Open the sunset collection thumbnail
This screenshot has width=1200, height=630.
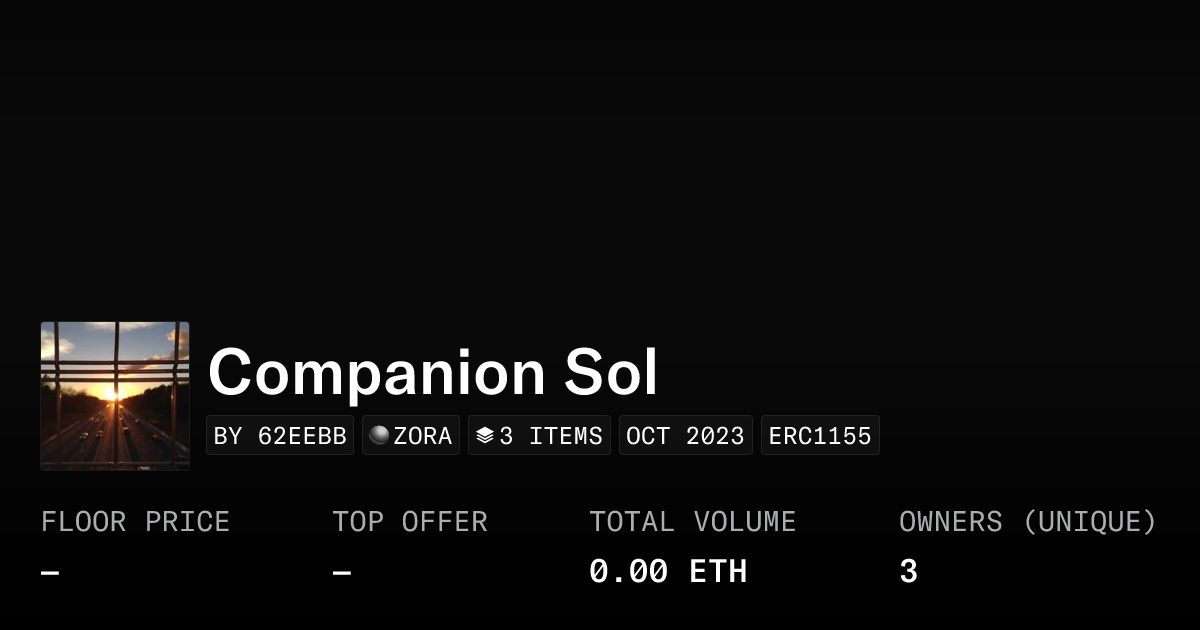point(115,396)
